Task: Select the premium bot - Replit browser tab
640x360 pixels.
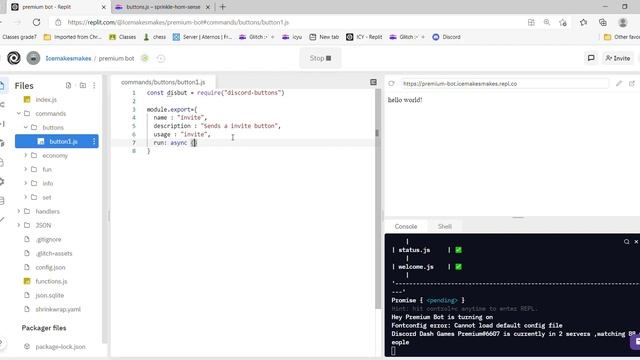Action: (57, 7)
